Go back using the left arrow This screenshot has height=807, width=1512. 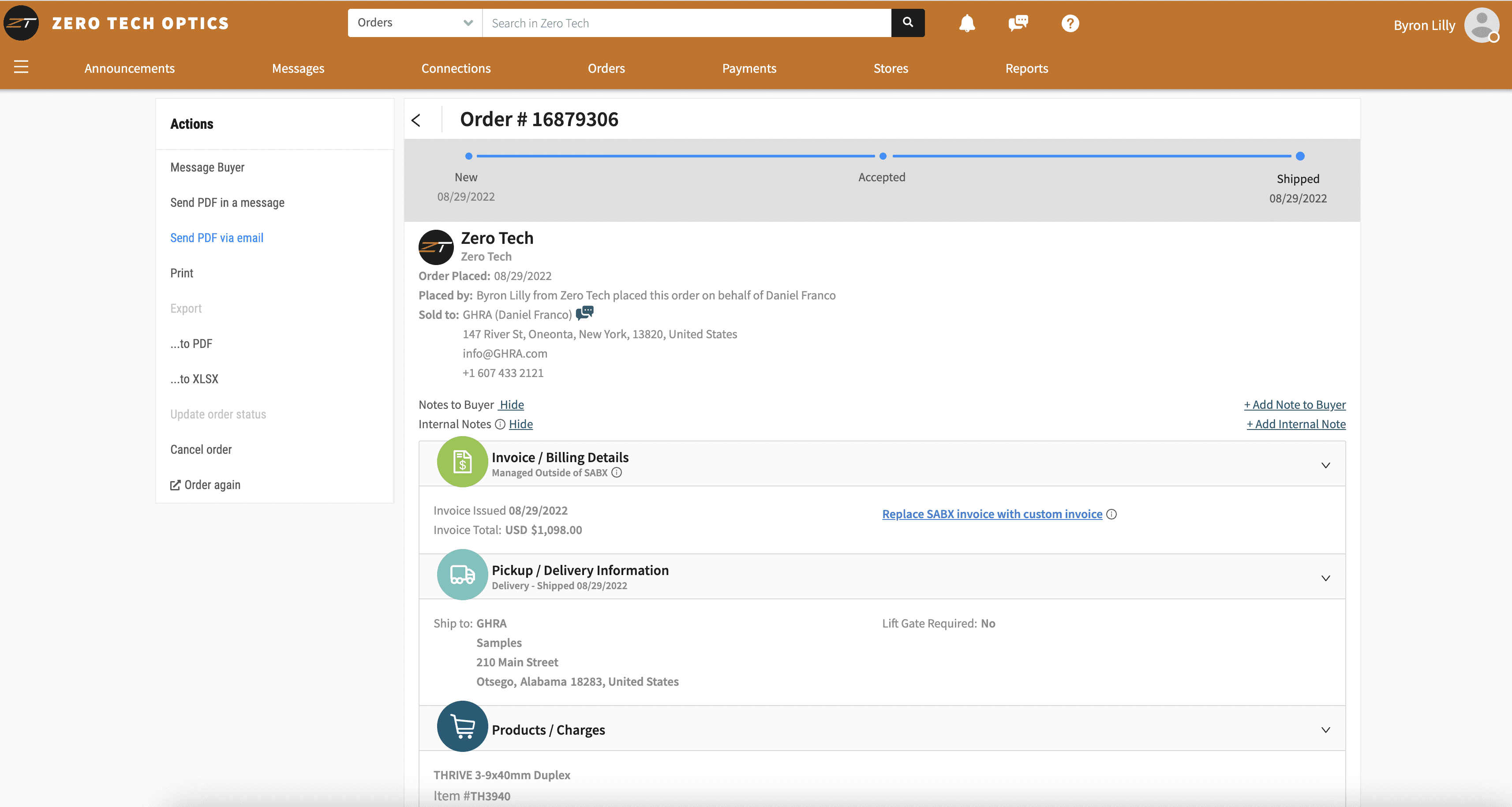(x=416, y=120)
